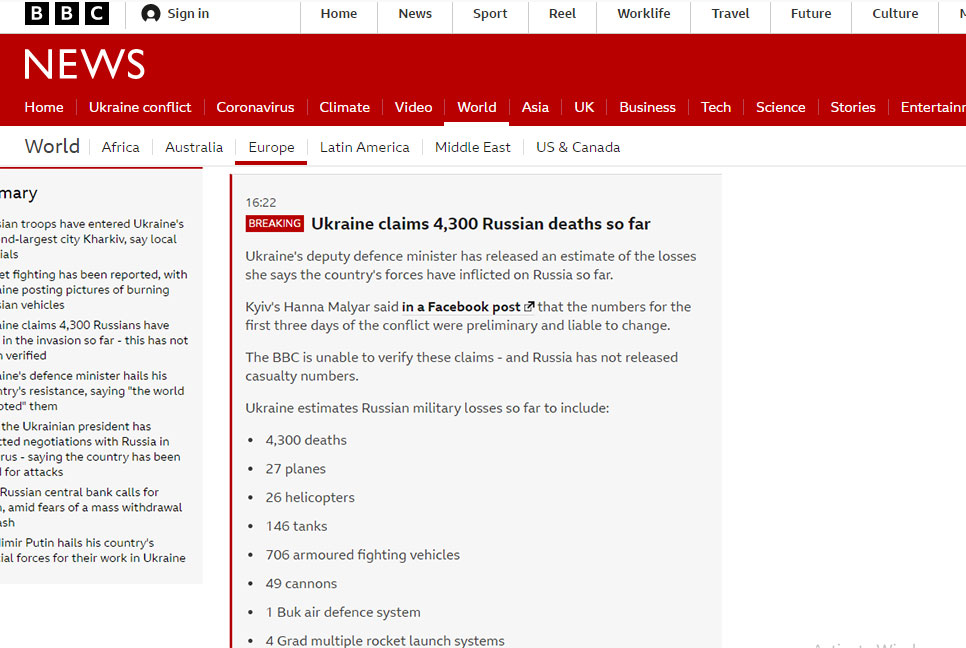This screenshot has height=648, width=966.
Task: Open the Business section
Action: point(647,107)
